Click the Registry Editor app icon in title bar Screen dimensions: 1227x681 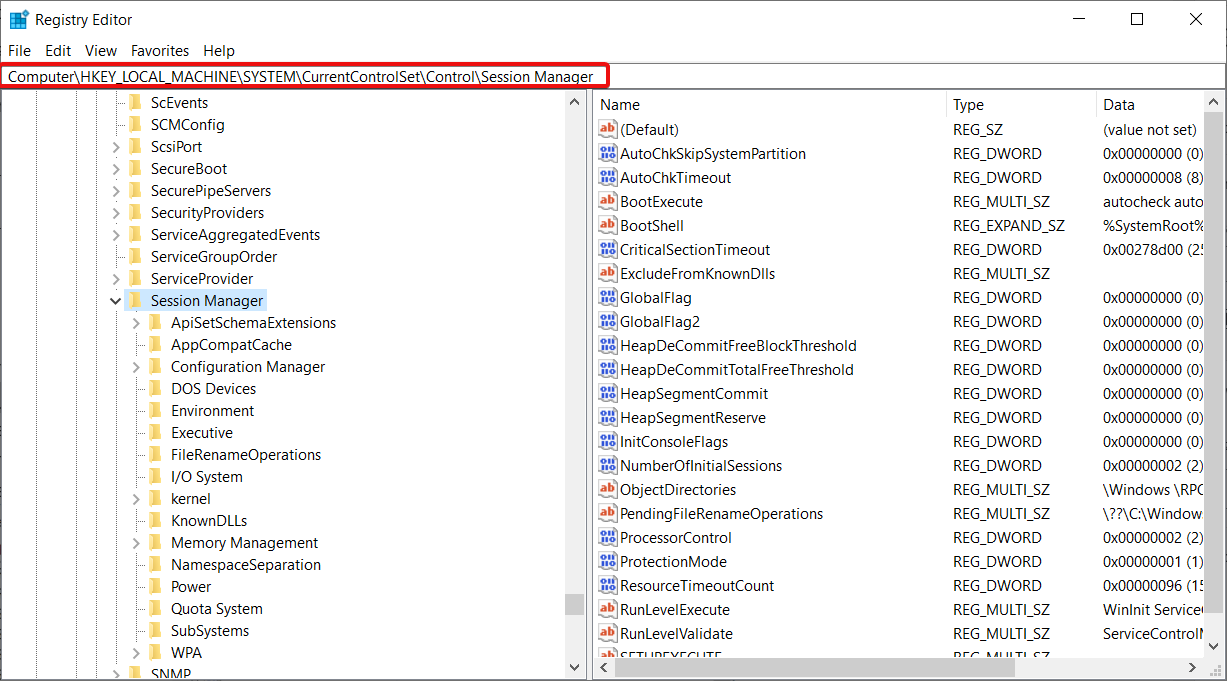click(x=19, y=19)
